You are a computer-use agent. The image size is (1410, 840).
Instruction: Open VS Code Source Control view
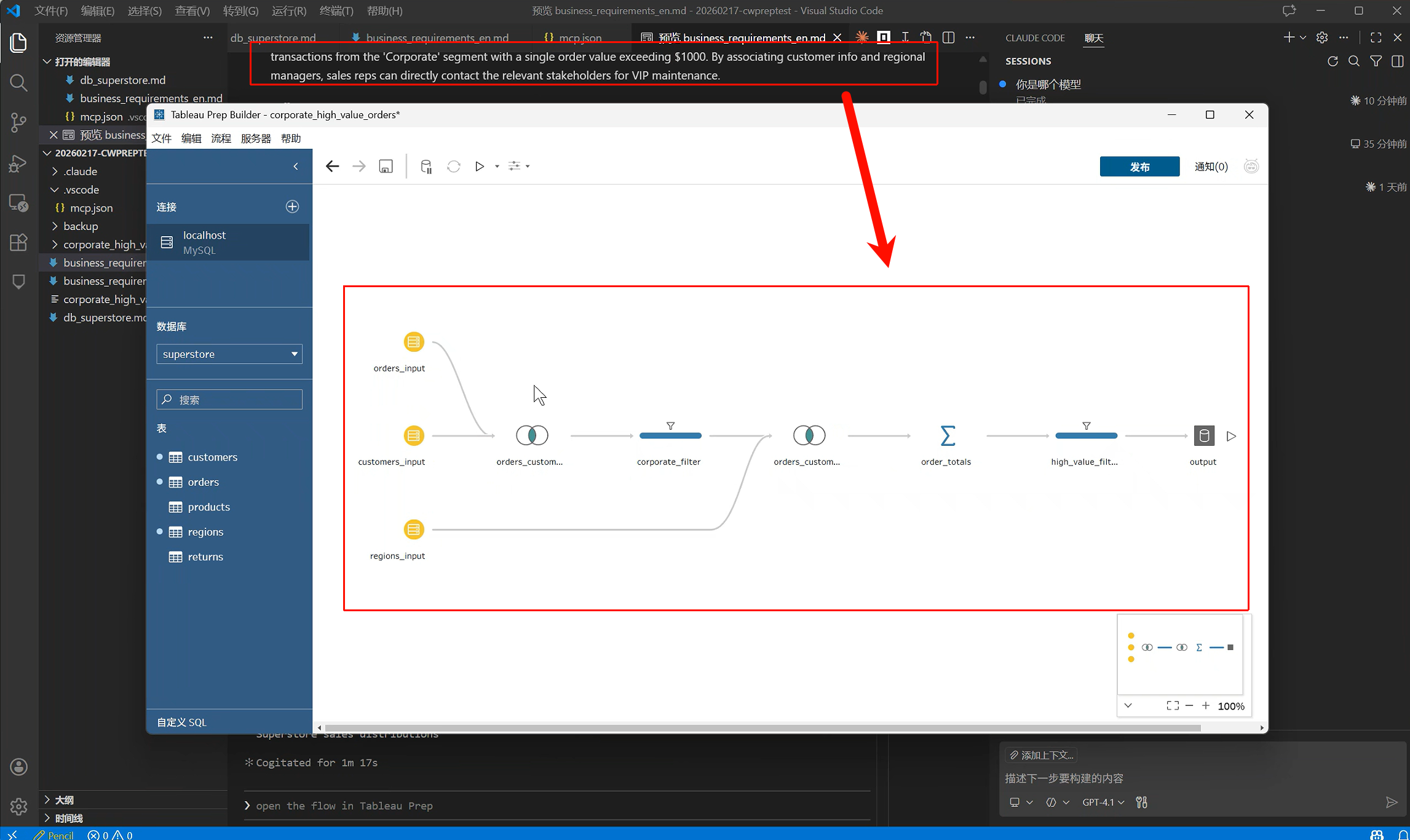(x=18, y=122)
